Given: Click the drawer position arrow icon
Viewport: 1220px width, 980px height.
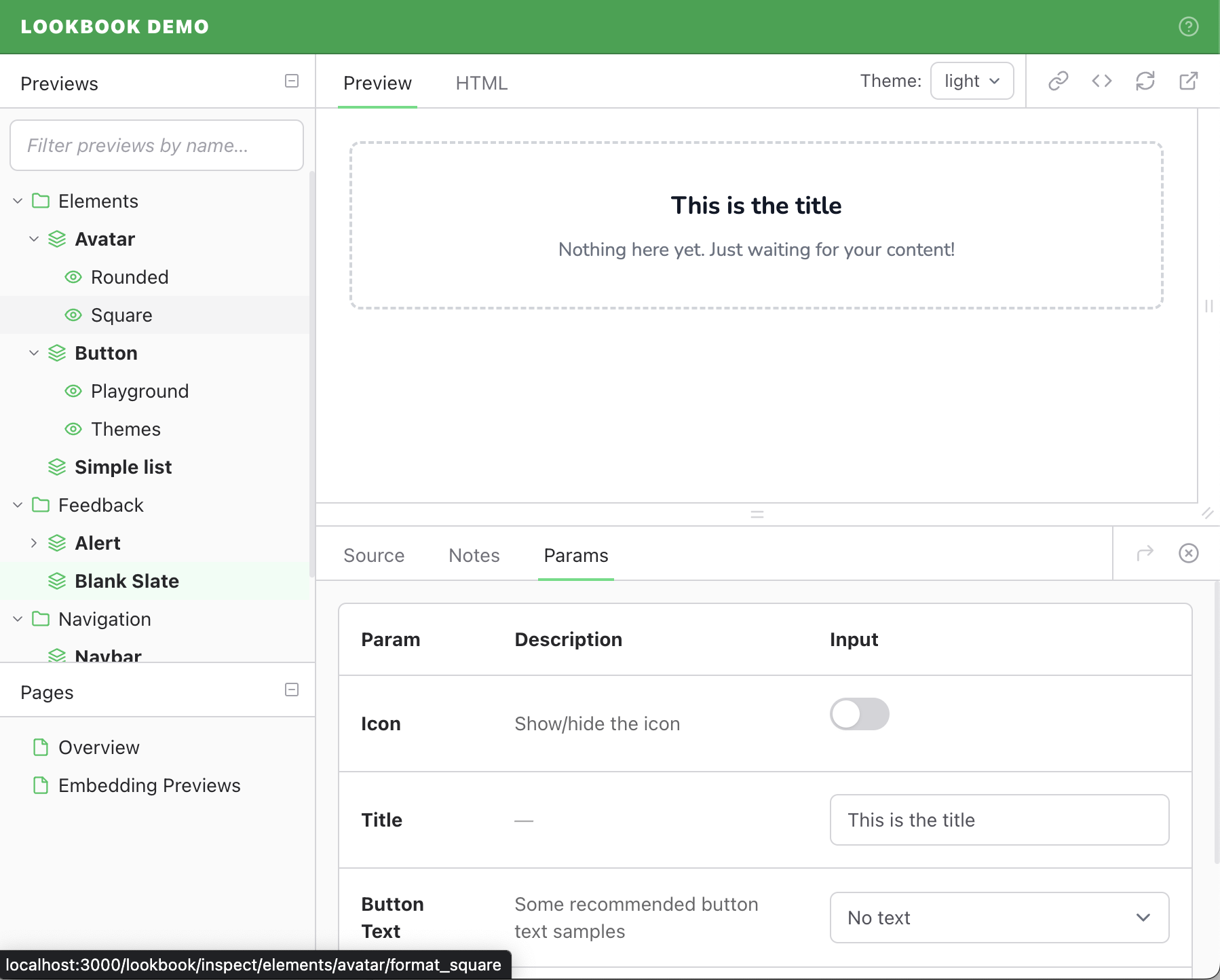Looking at the screenshot, I should [x=1145, y=553].
